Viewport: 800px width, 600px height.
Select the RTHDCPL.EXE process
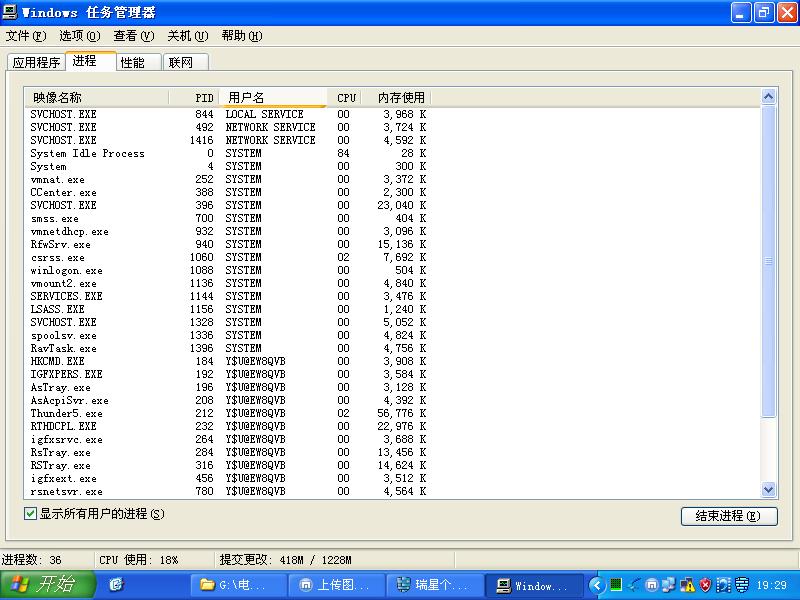229,427
